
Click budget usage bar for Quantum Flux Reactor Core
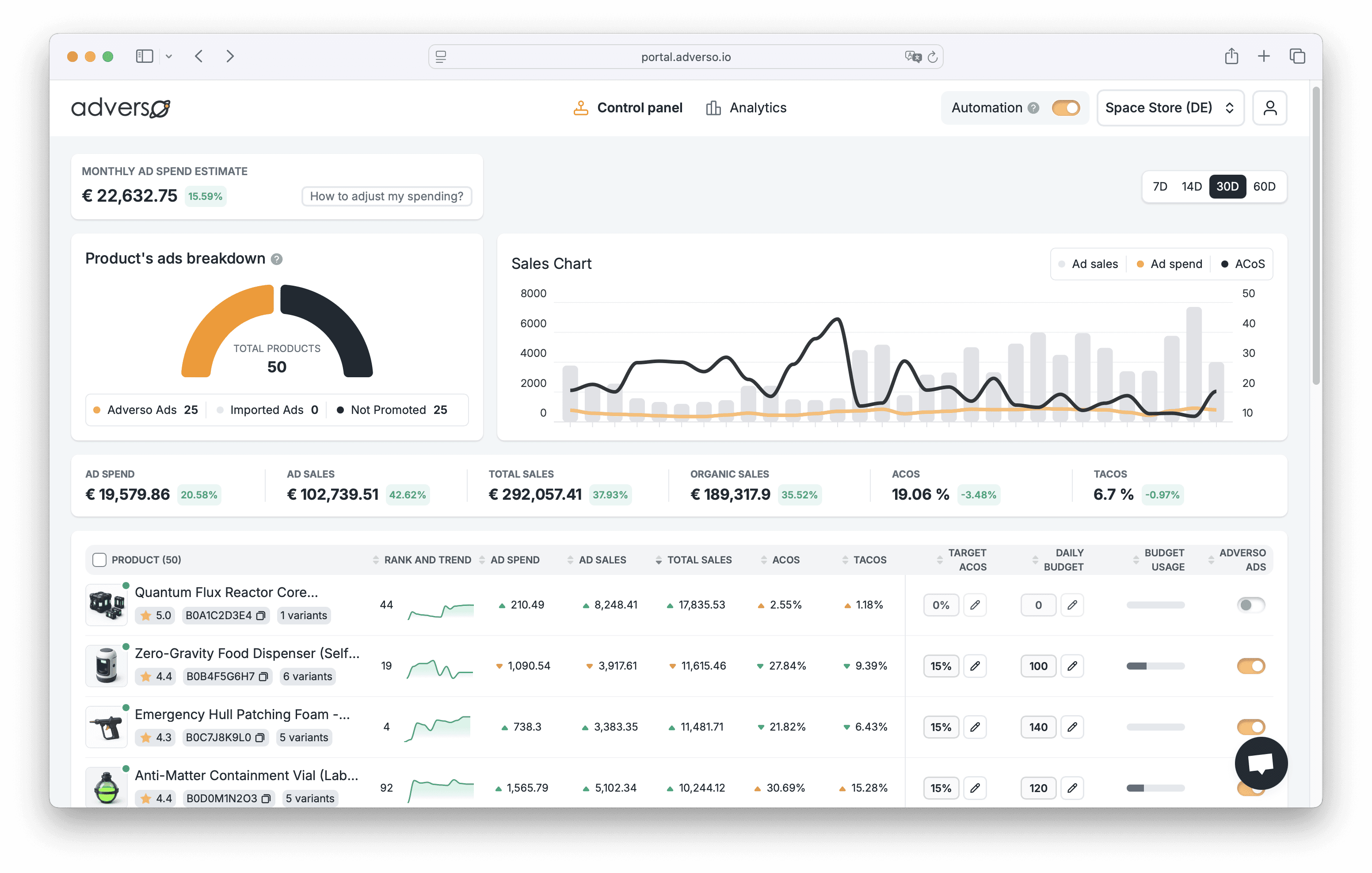pyautogui.click(x=1155, y=605)
